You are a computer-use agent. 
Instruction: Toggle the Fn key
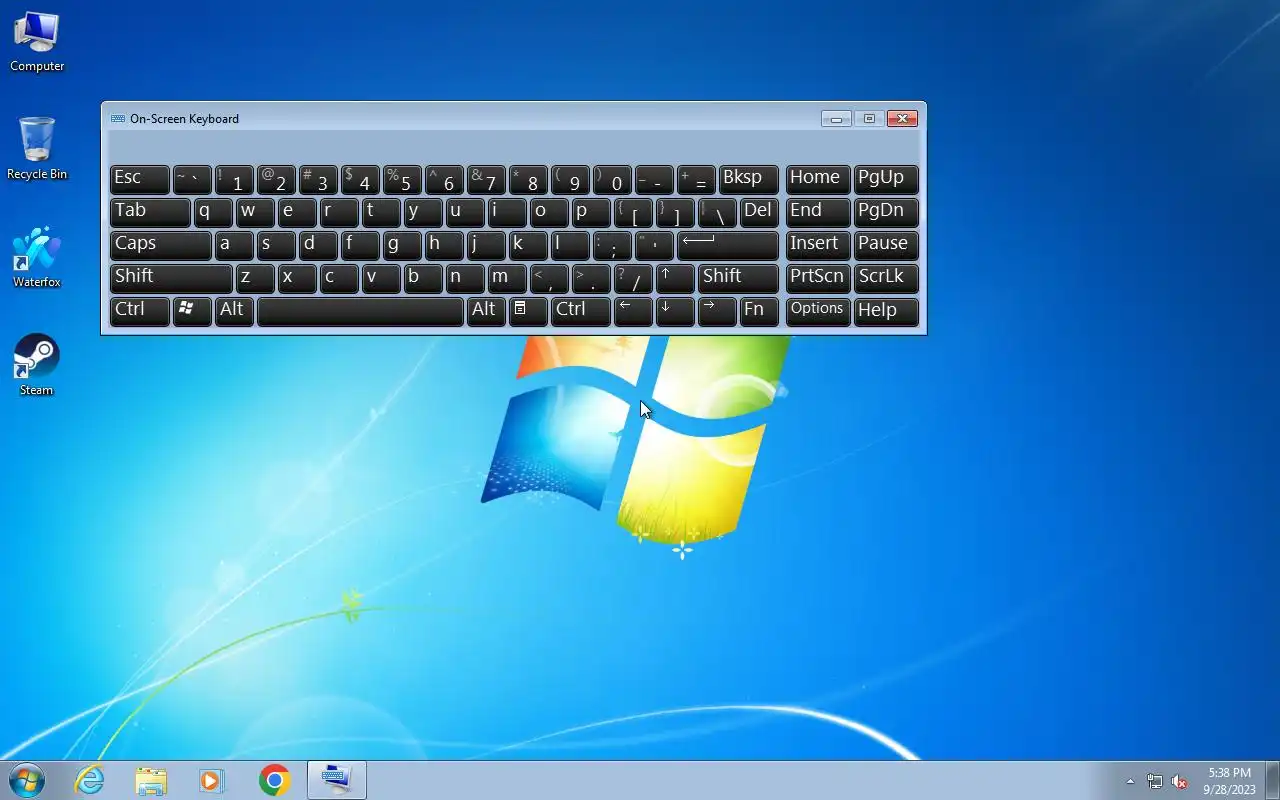click(759, 311)
